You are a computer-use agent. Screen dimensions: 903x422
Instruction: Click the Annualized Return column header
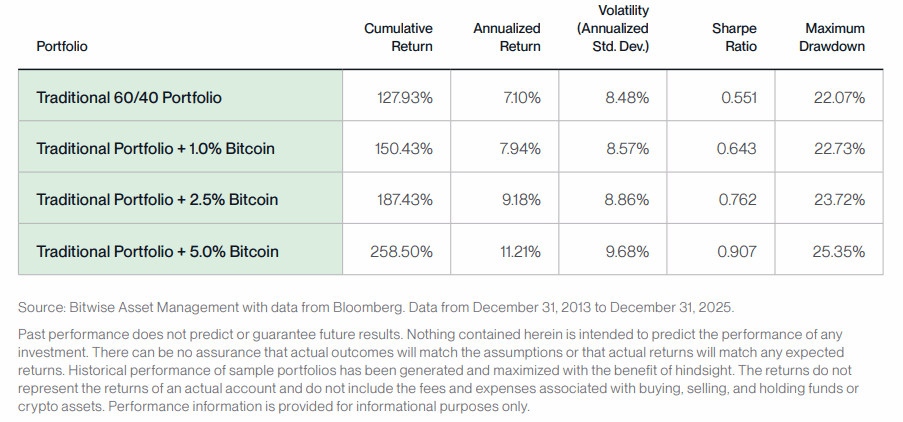[x=506, y=38]
